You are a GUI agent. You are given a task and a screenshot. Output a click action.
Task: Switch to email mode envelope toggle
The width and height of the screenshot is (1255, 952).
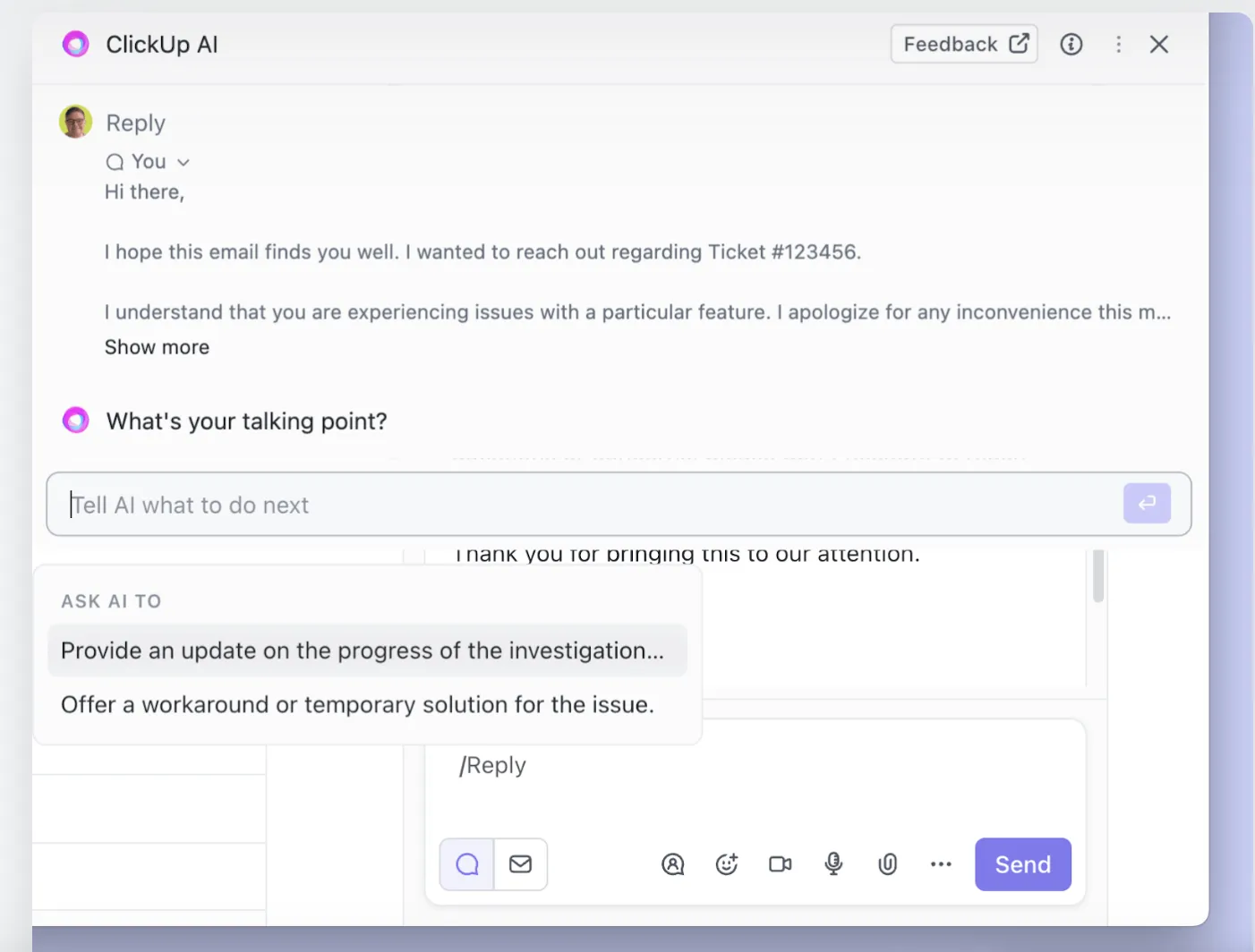tap(521, 864)
